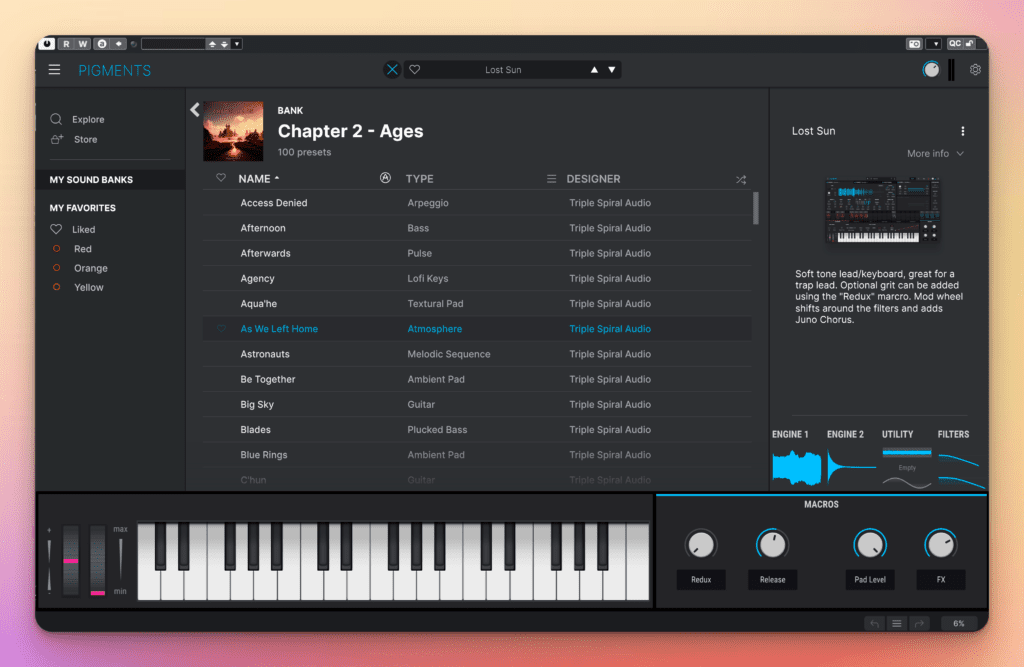
Task: Toggle the lock icon next to QC
Action: pyautogui.click(x=970, y=44)
